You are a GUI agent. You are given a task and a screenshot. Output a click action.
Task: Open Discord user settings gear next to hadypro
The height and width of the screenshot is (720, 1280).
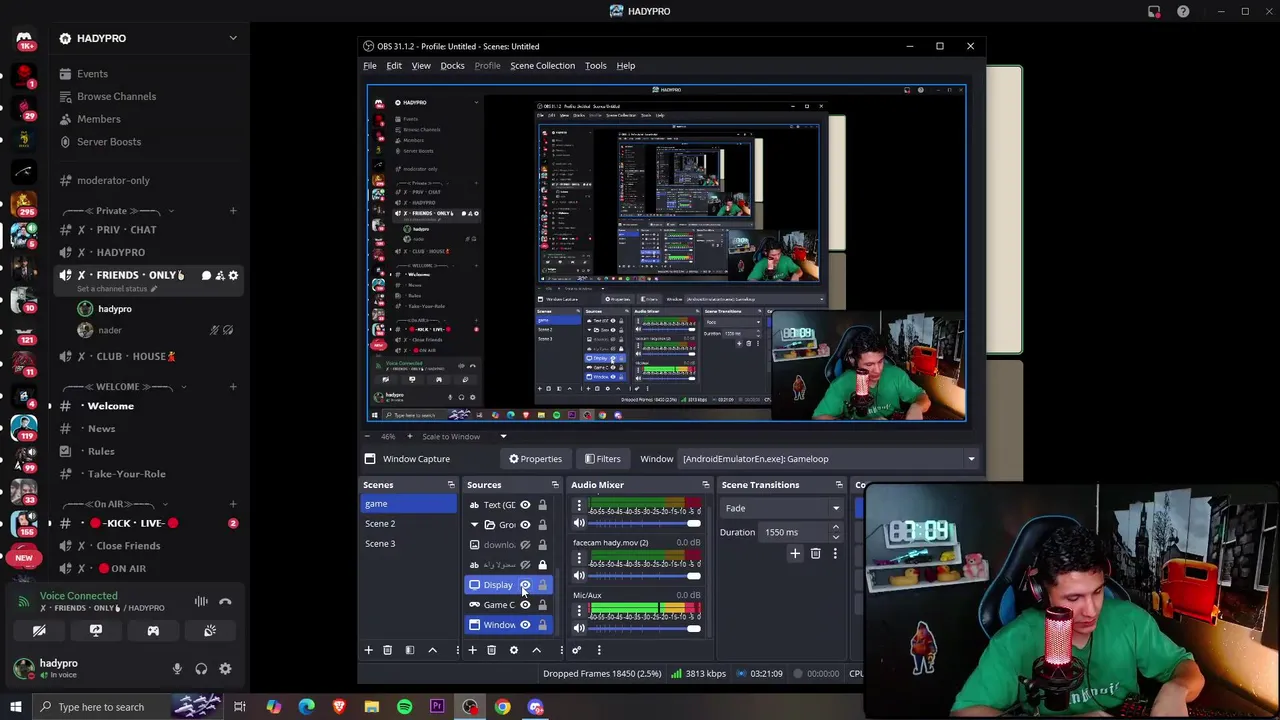(x=225, y=669)
